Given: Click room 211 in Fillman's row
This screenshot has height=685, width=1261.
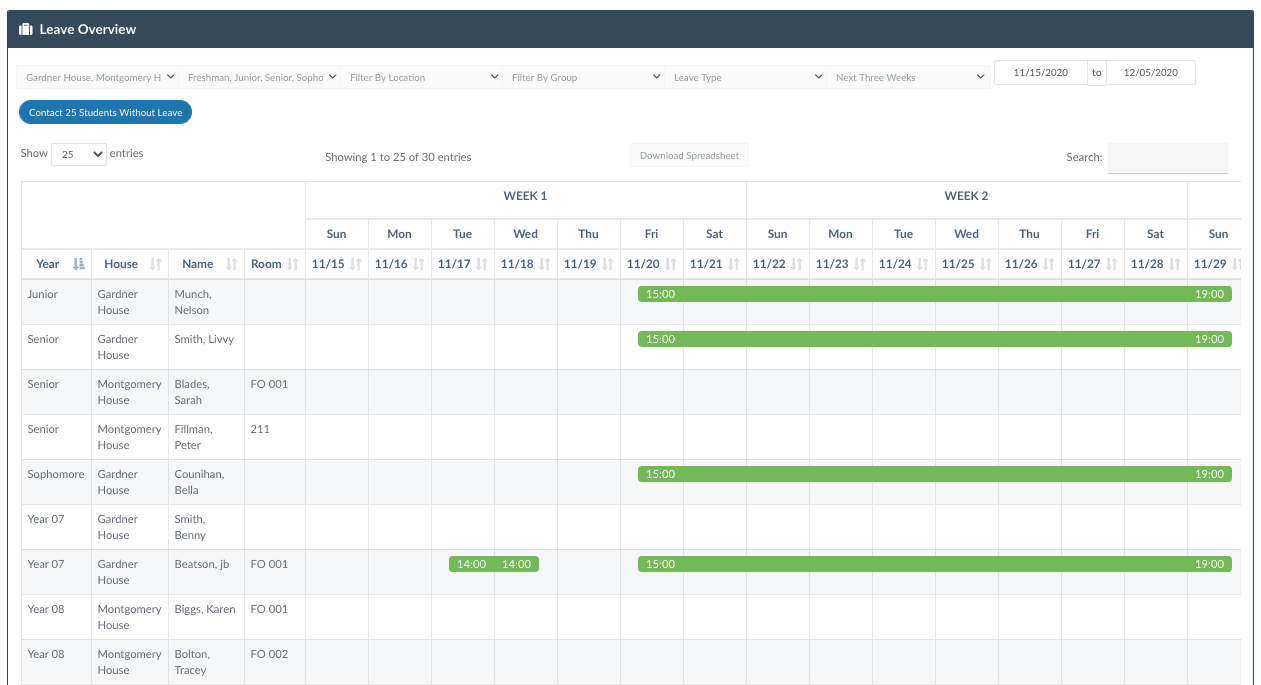Looking at the screenshot, I should click(x=260, y=429).
